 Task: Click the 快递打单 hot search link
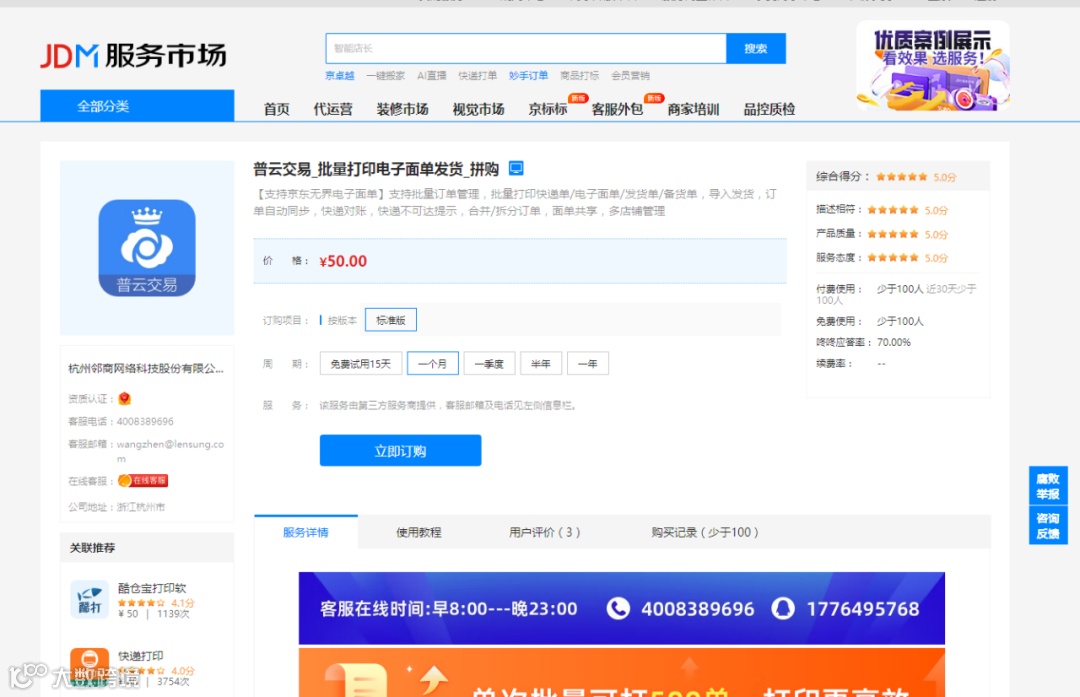pos(477,76)
